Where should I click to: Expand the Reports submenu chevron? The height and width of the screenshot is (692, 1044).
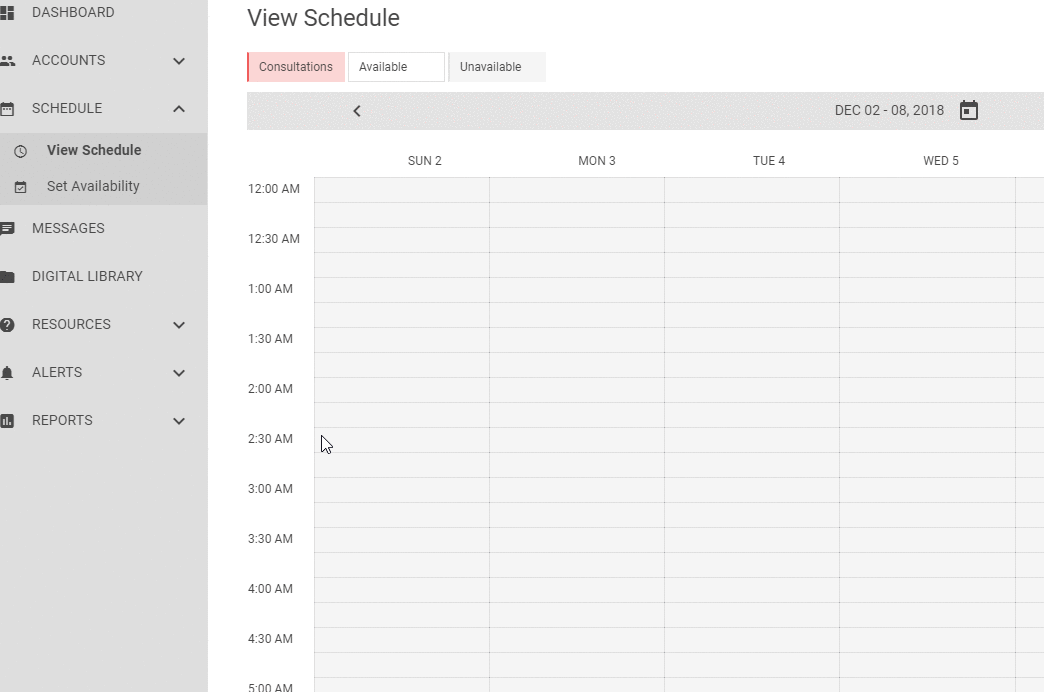click(x=179, y=421)
